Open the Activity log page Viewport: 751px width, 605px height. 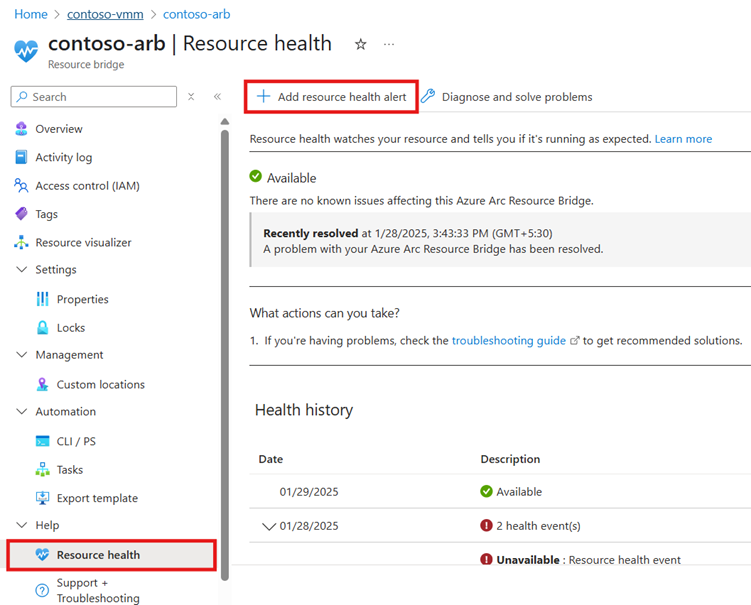coord(63,157)
